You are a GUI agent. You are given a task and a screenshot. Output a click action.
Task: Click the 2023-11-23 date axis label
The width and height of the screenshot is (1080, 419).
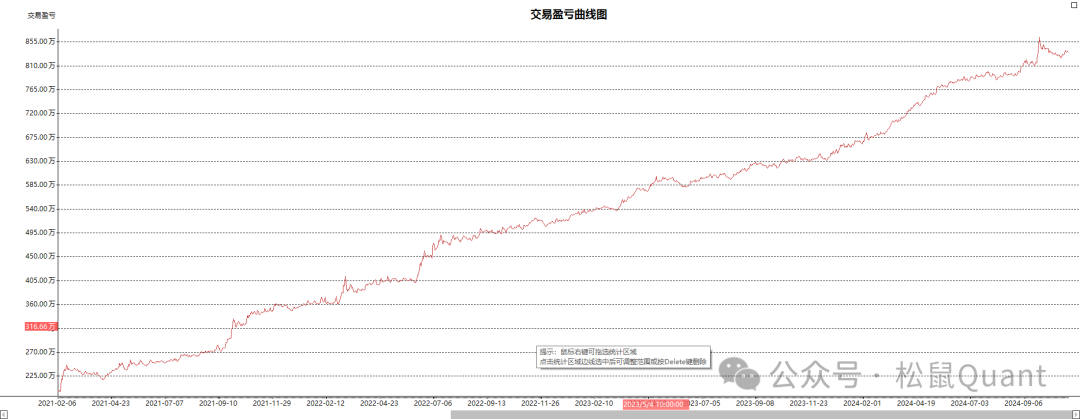(808, 403)
